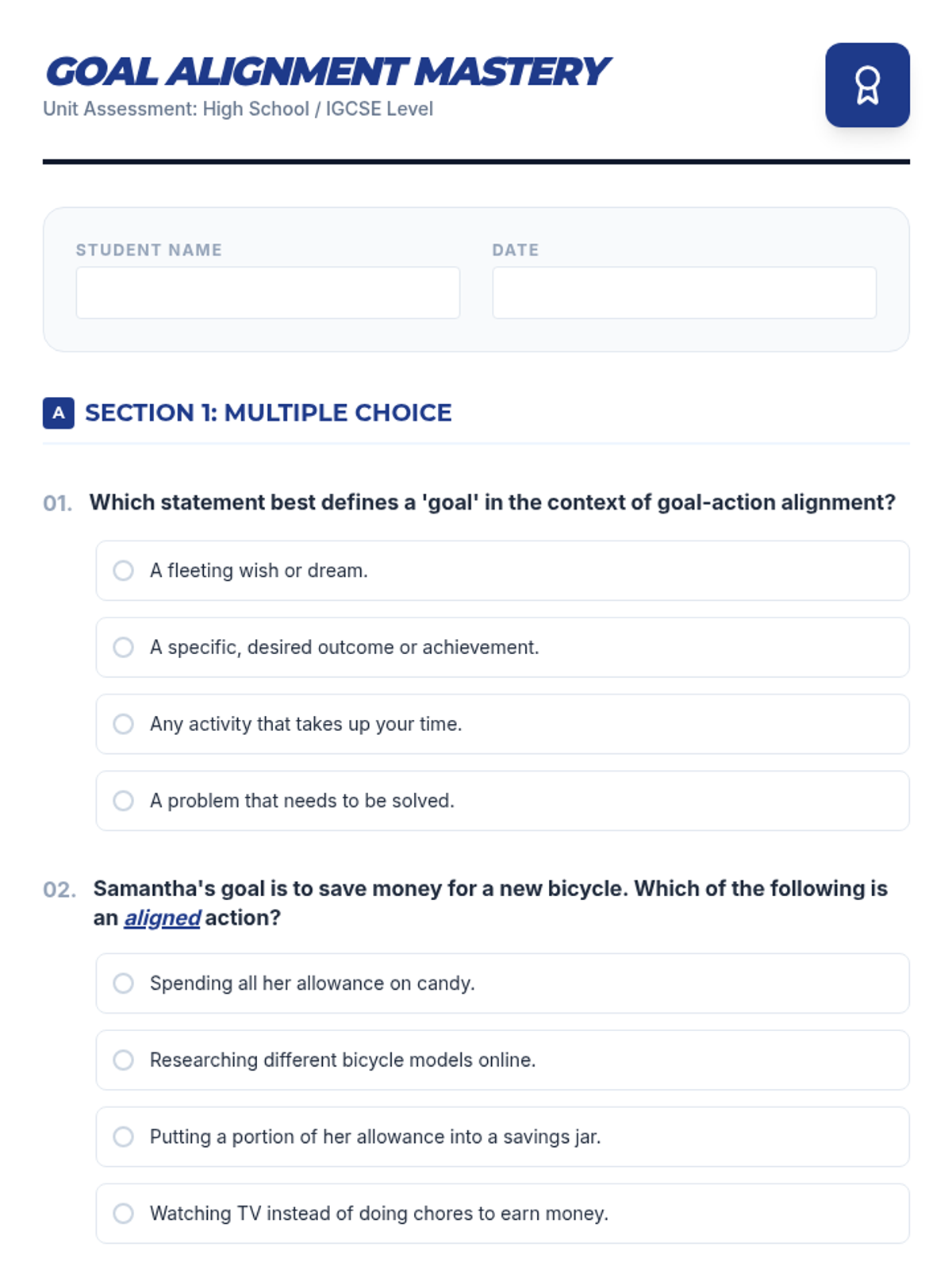
Task: Open the underlined 'aligned' link
Action: tap(162, 918)
